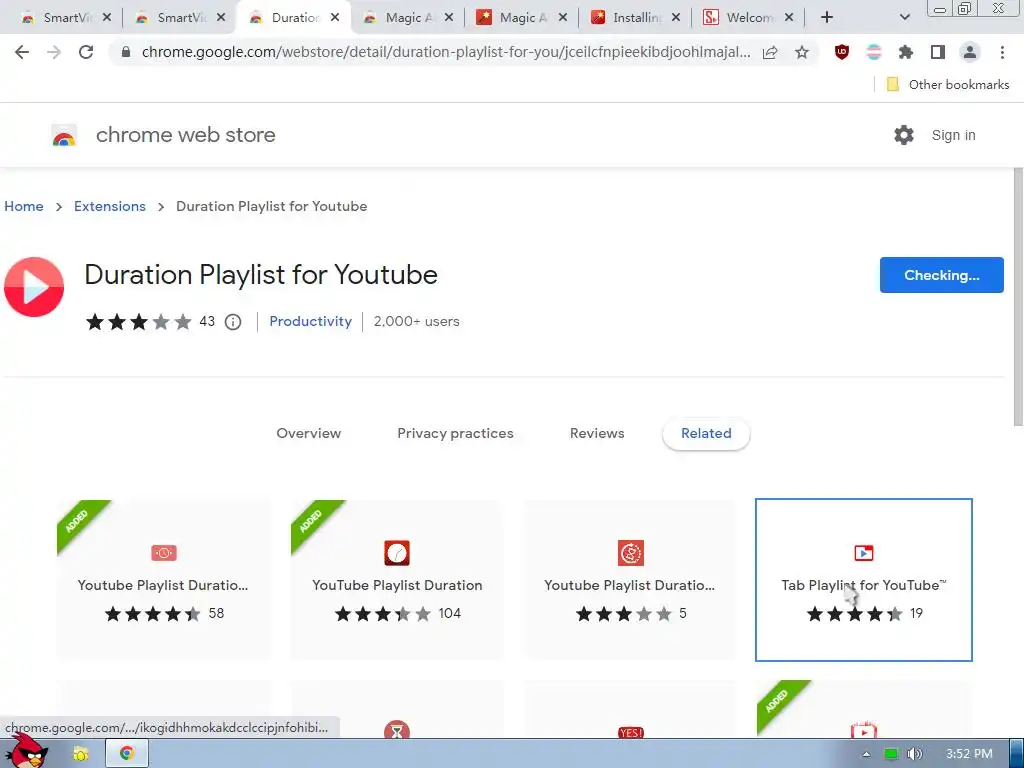Open Other bookmarks folder
This screenshot has width=1024, height=768.
pyautogui.click(x=947, y=85)
